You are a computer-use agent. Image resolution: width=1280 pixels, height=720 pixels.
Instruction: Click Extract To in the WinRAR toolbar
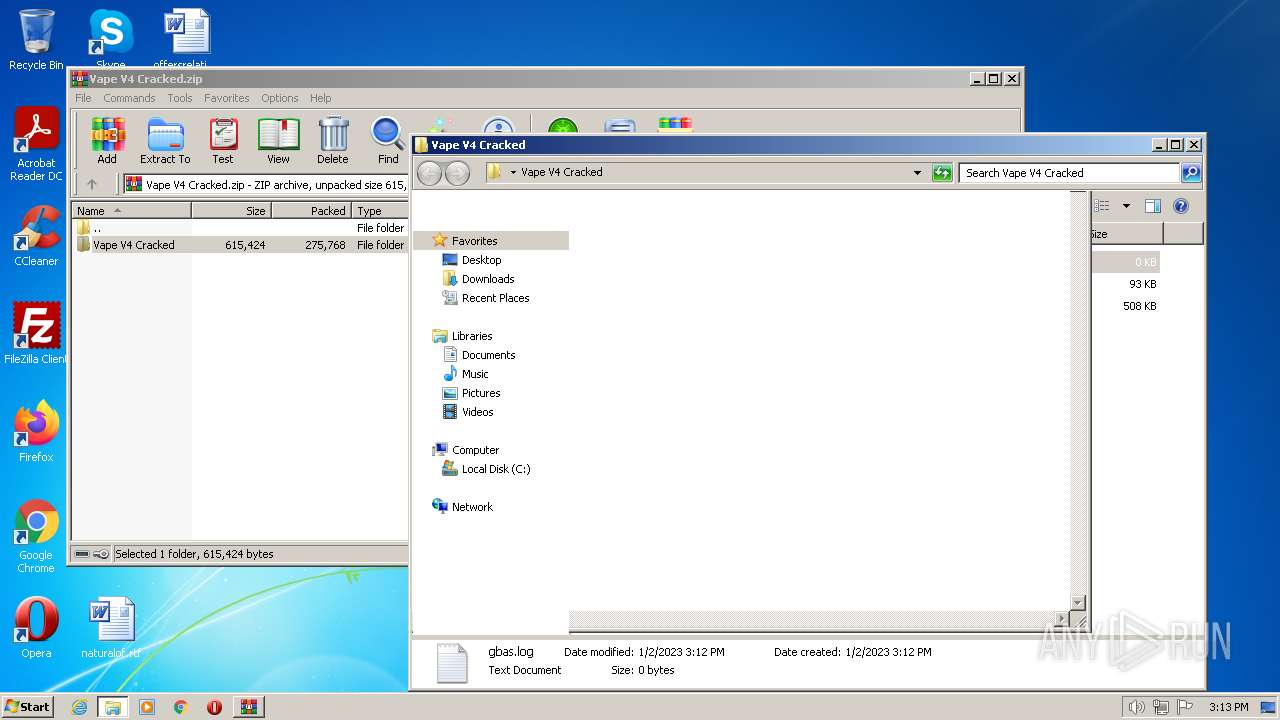coord(165,140)
